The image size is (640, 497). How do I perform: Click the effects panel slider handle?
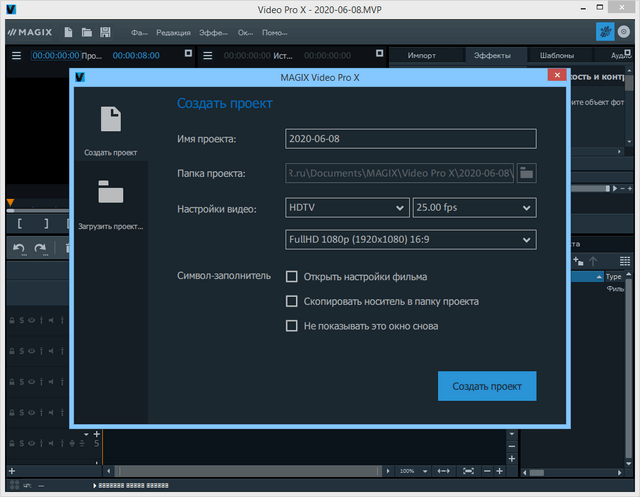coord(608,189)
